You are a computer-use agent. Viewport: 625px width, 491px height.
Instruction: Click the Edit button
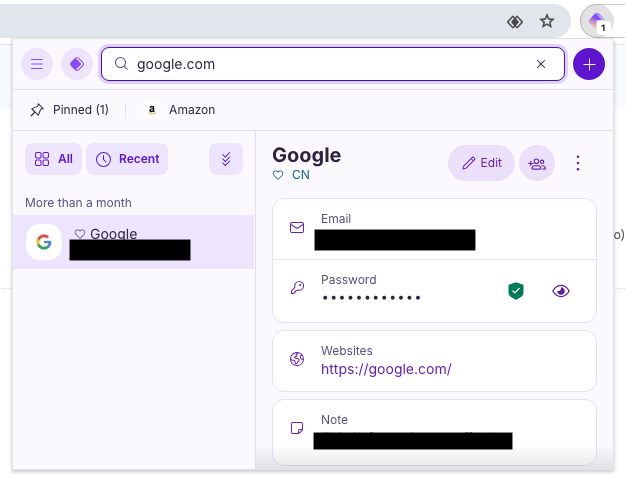click(482, 163)
